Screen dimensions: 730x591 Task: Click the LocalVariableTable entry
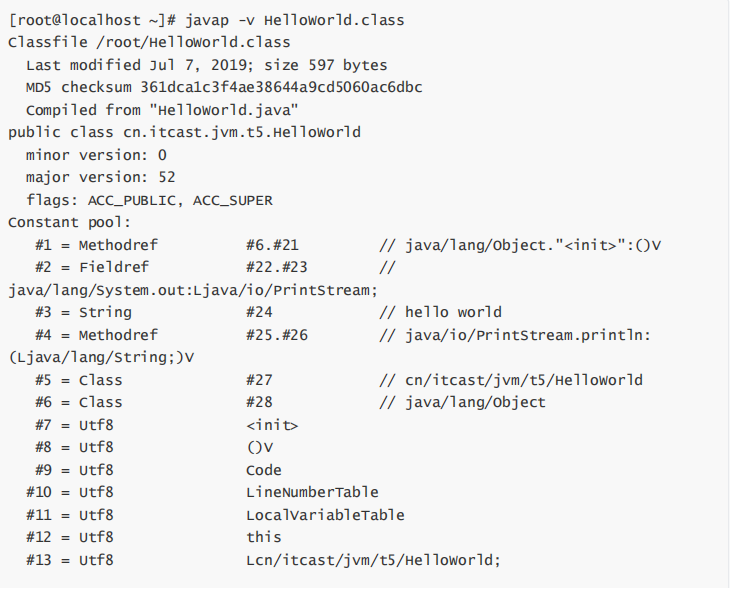coord(325,516)
